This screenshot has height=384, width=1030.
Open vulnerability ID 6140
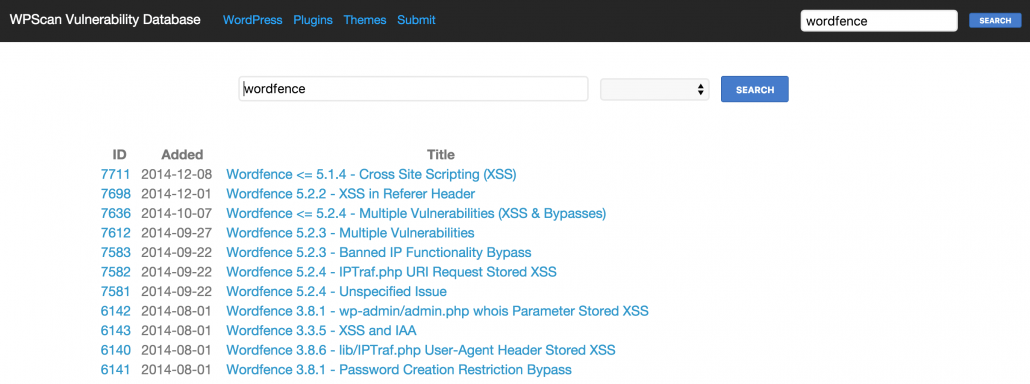coord(116,350)
